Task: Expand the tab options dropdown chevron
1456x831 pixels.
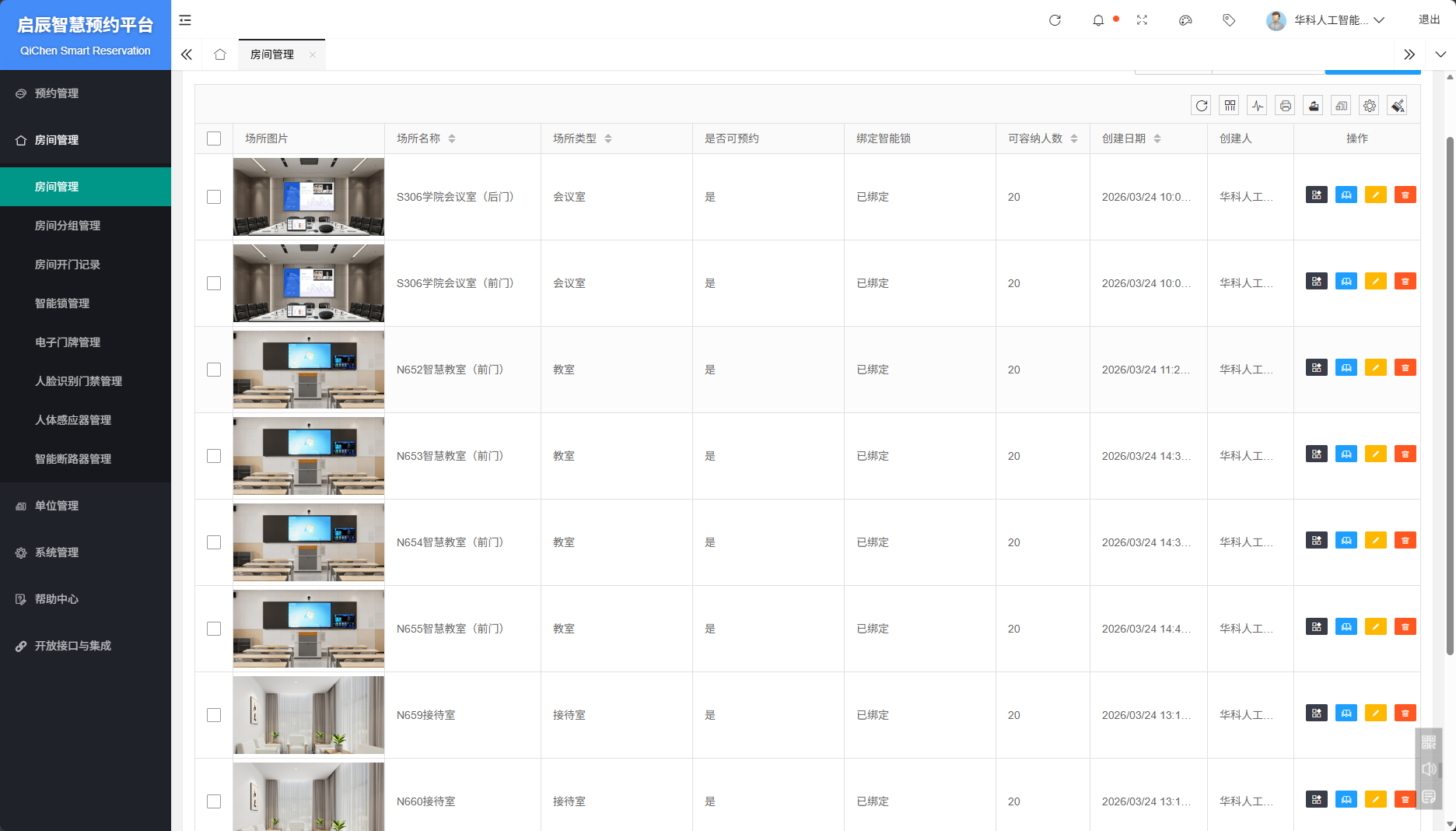Action: pos(1440,54)
